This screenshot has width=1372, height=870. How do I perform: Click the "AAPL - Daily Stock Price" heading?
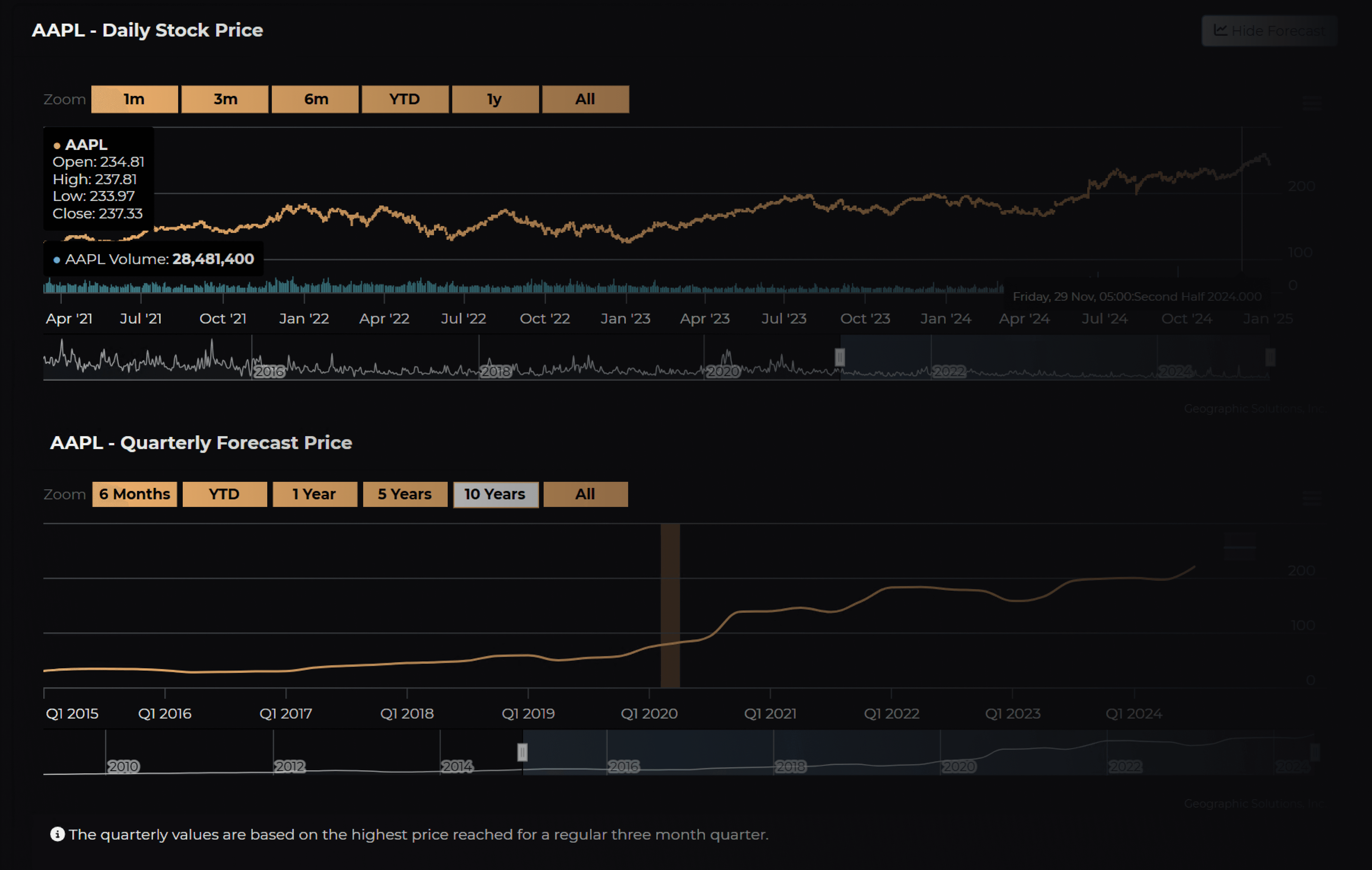pos(147,30)
